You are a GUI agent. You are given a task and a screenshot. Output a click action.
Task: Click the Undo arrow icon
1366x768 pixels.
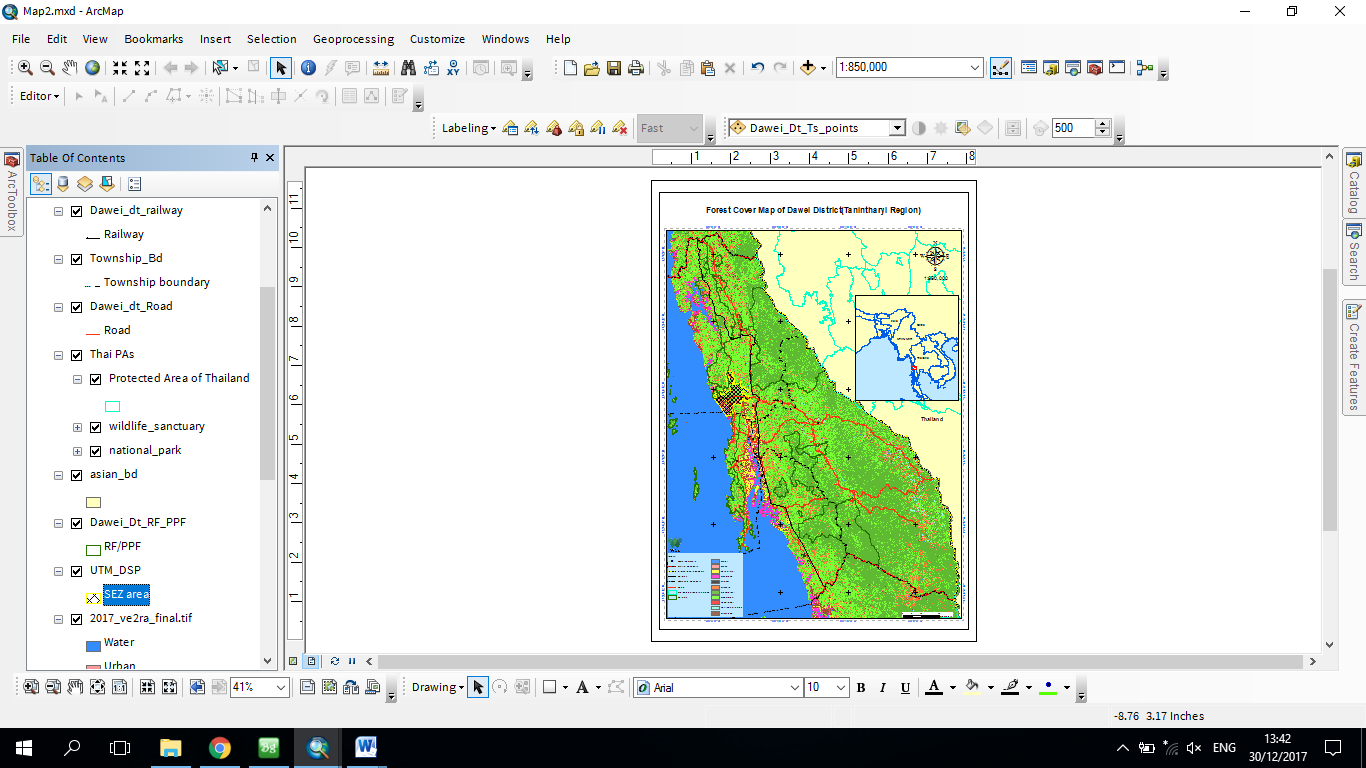pos(757,68)
